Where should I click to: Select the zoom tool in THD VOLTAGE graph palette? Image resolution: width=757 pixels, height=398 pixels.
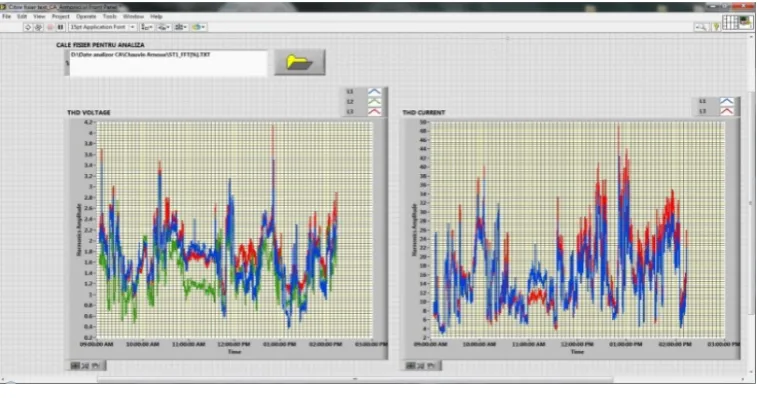click(x=85, y=366)
